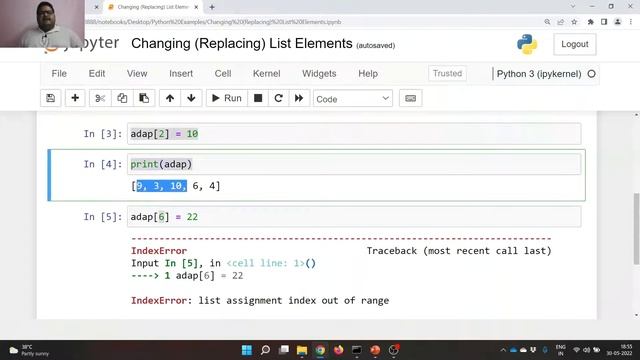Run the selected cell
The width and height of the screenshot is (640, 360).
click(x=227, y=98)
